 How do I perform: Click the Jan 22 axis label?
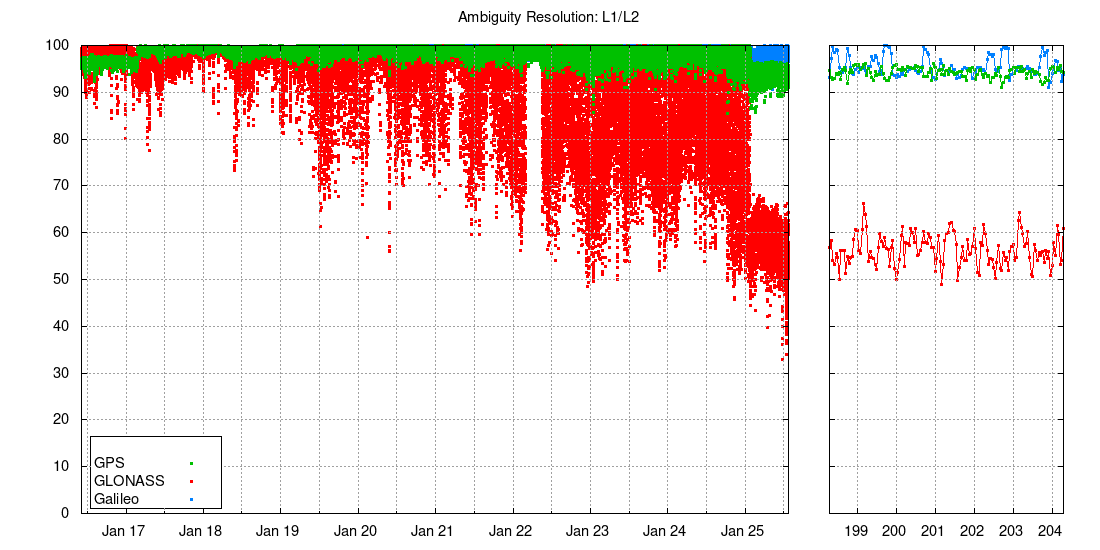point(512,530)
